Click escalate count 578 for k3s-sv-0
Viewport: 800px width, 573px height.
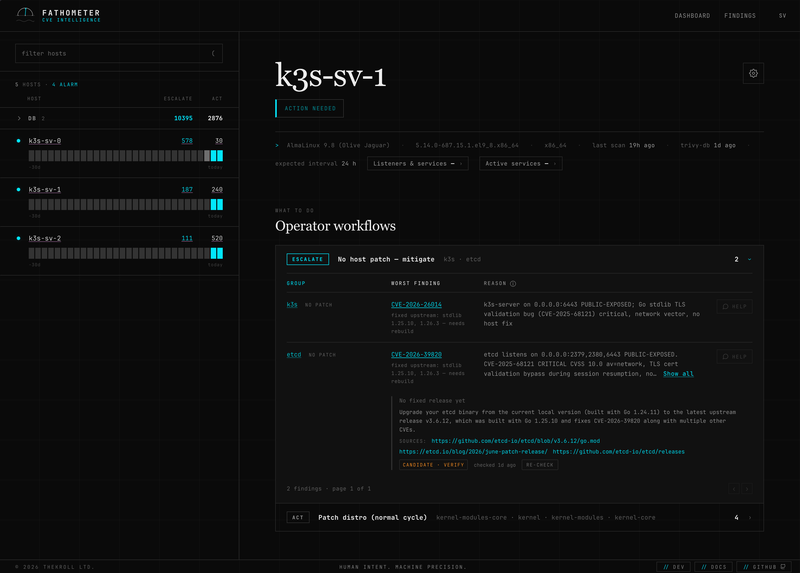coord(187,141)
